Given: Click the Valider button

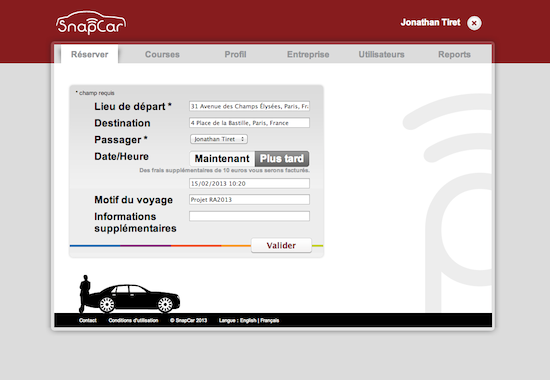Looking at the screenshot, I should click(x=281, y=245).
